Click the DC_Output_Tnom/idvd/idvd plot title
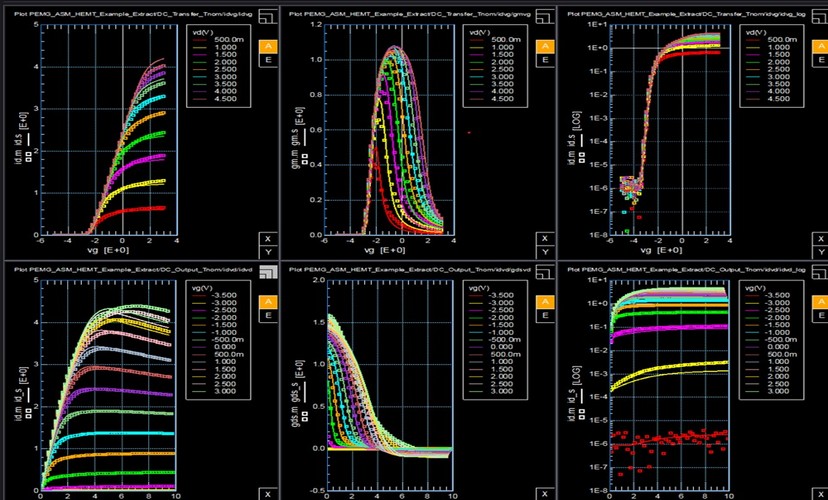Viewport: 828px width, 500px height. click(134, 269)
